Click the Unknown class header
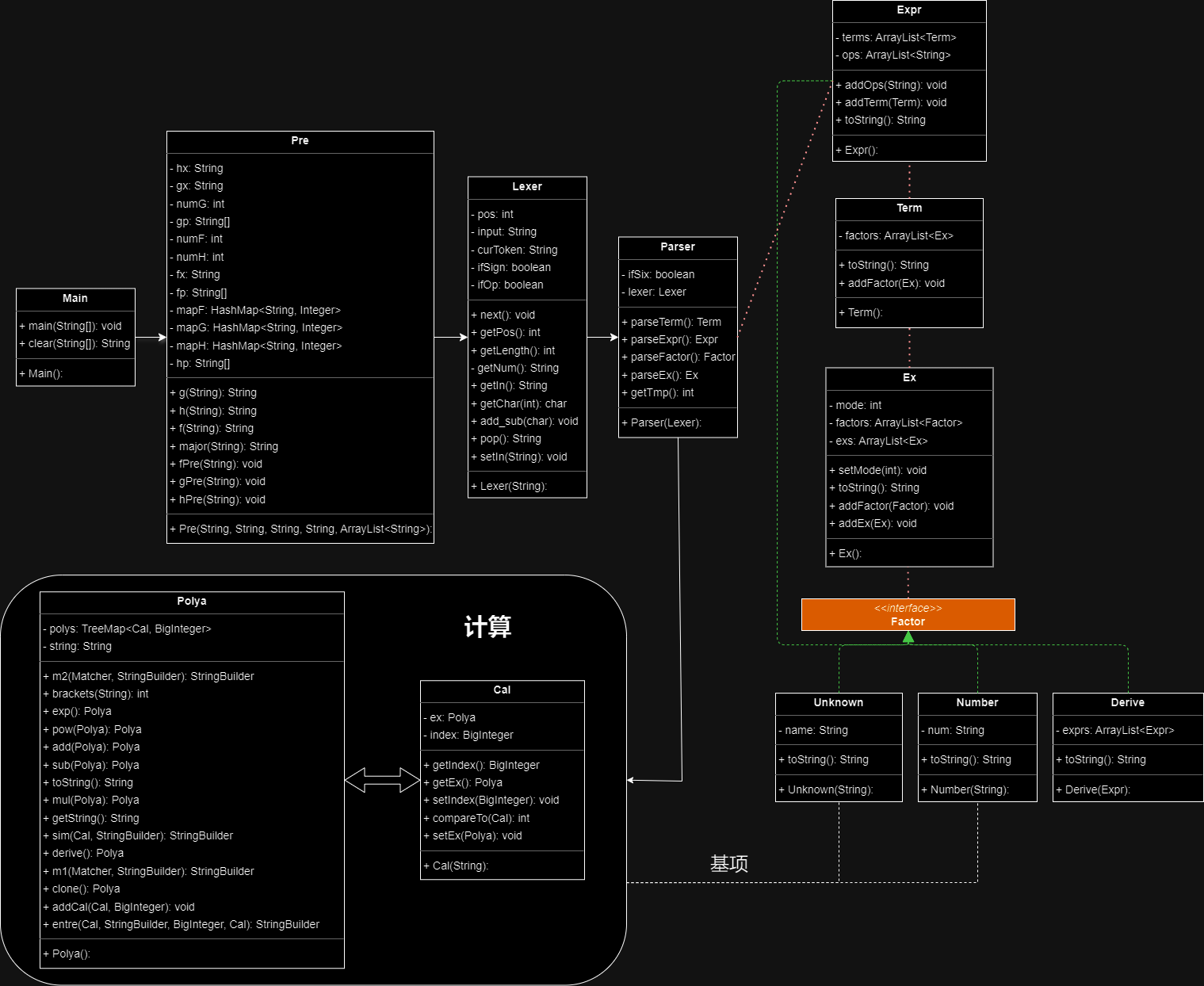The image size is (1204, 986). pos(839,703)
